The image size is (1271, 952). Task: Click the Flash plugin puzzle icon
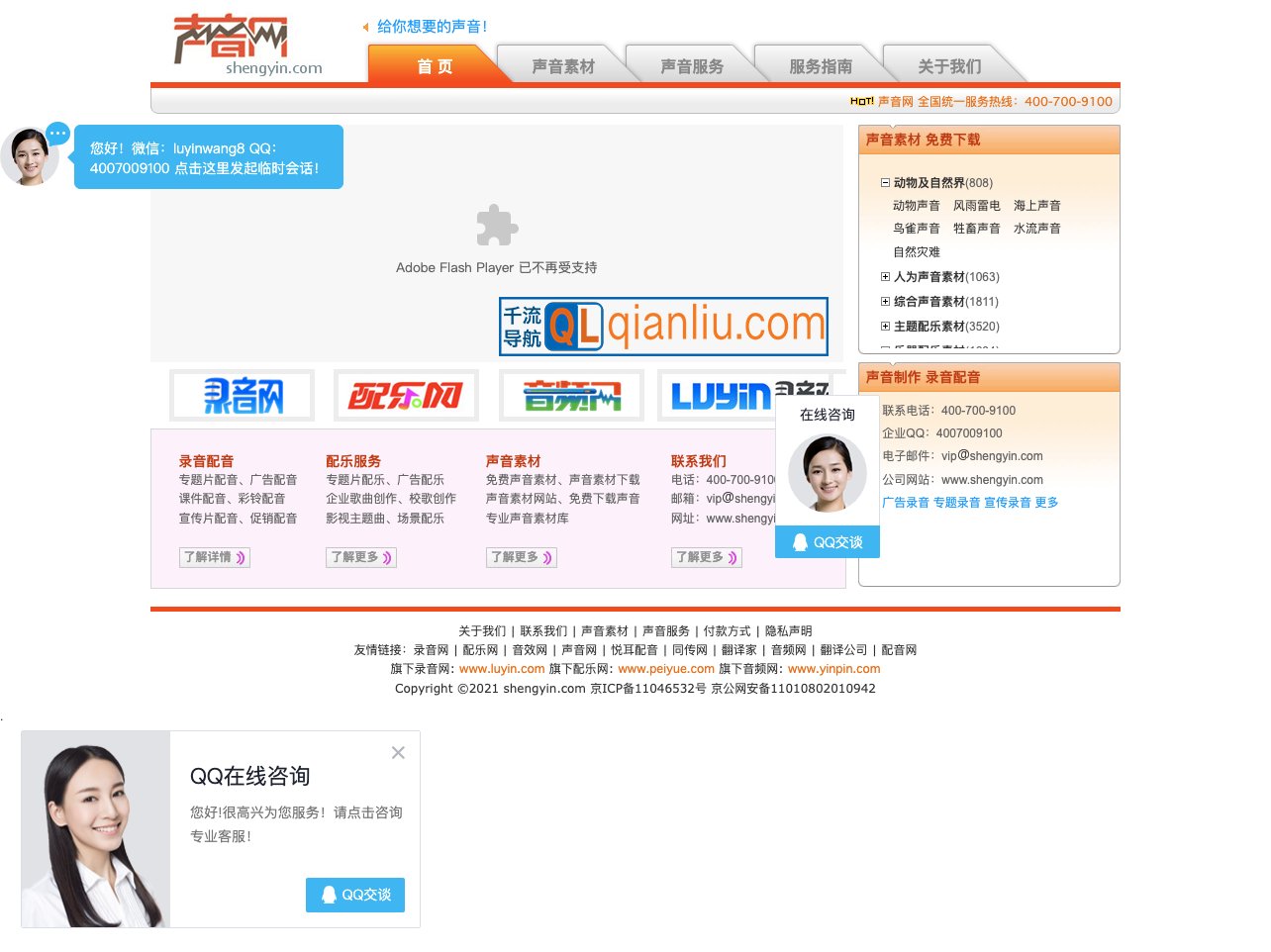click(x=497, y=226)
